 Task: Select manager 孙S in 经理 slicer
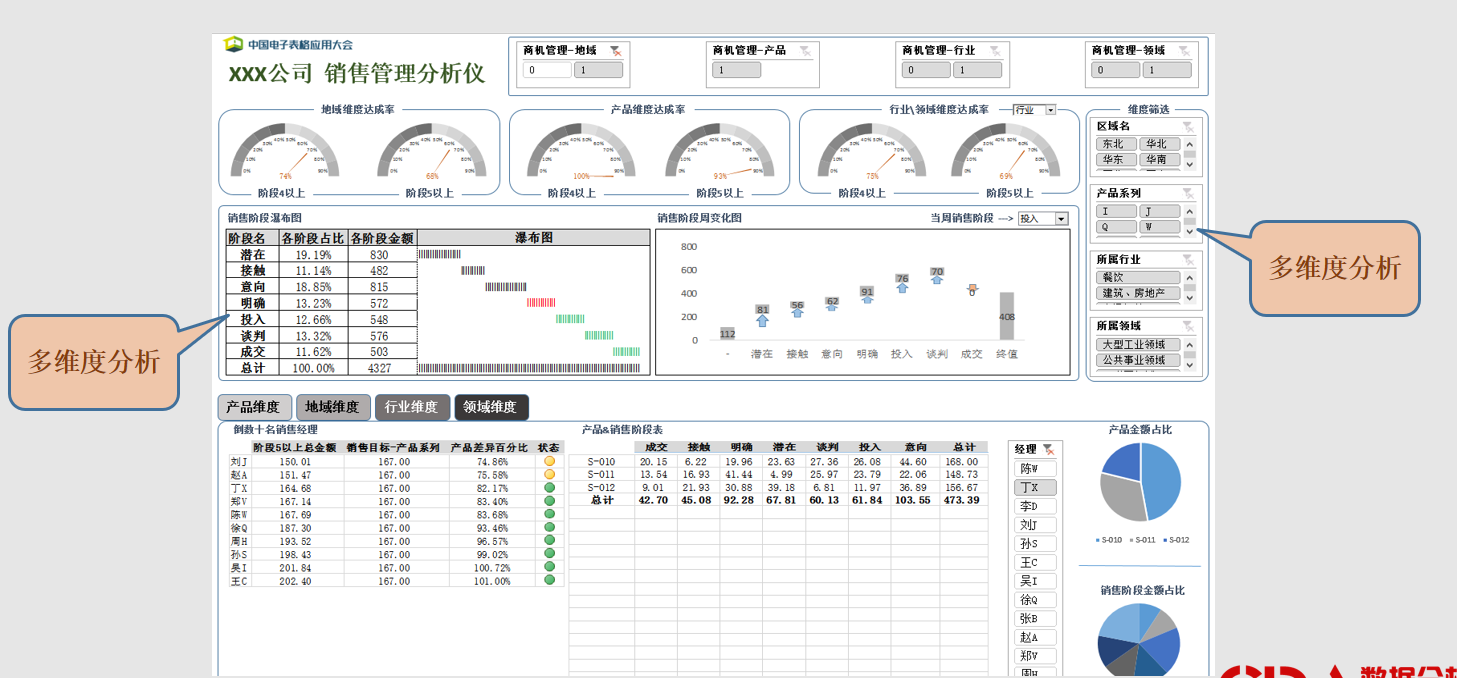click(x=1035, y=544)
